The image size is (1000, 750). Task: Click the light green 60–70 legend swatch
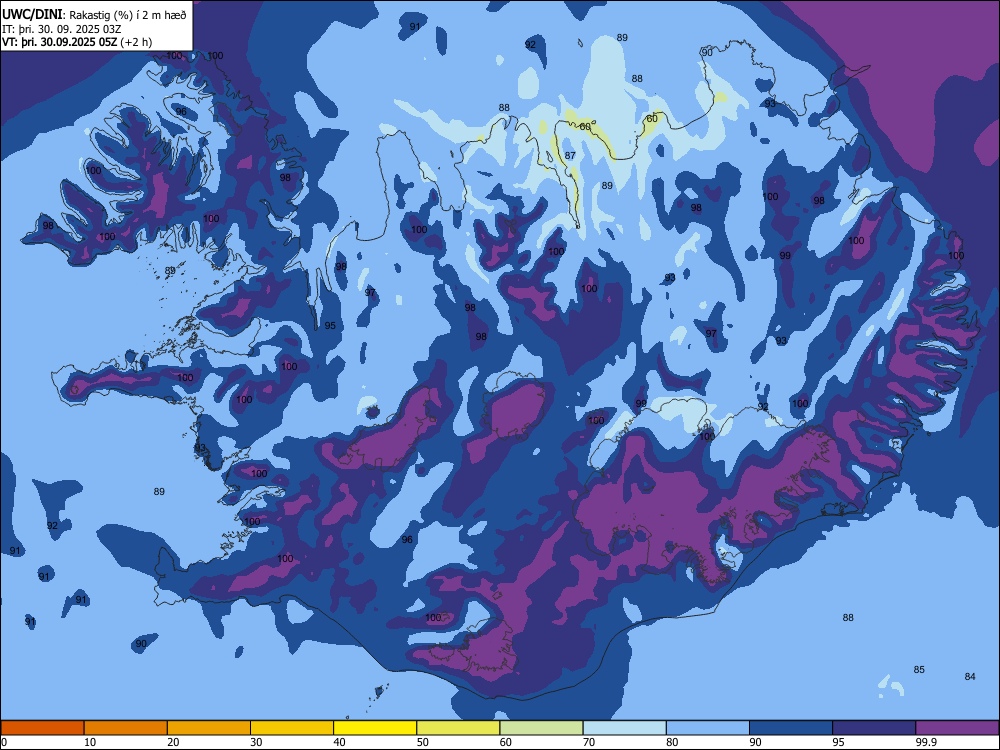click(541, 728)
